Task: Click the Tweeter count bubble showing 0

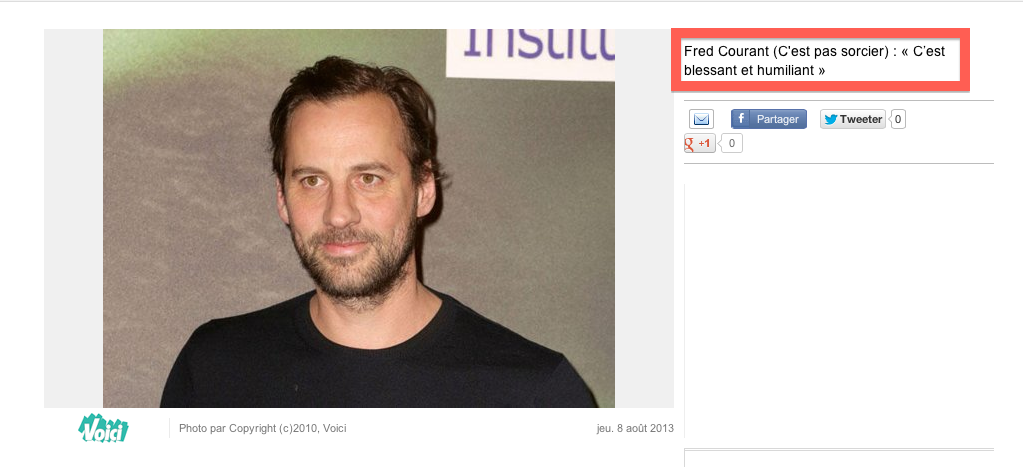Action: [x=898, y=119]
